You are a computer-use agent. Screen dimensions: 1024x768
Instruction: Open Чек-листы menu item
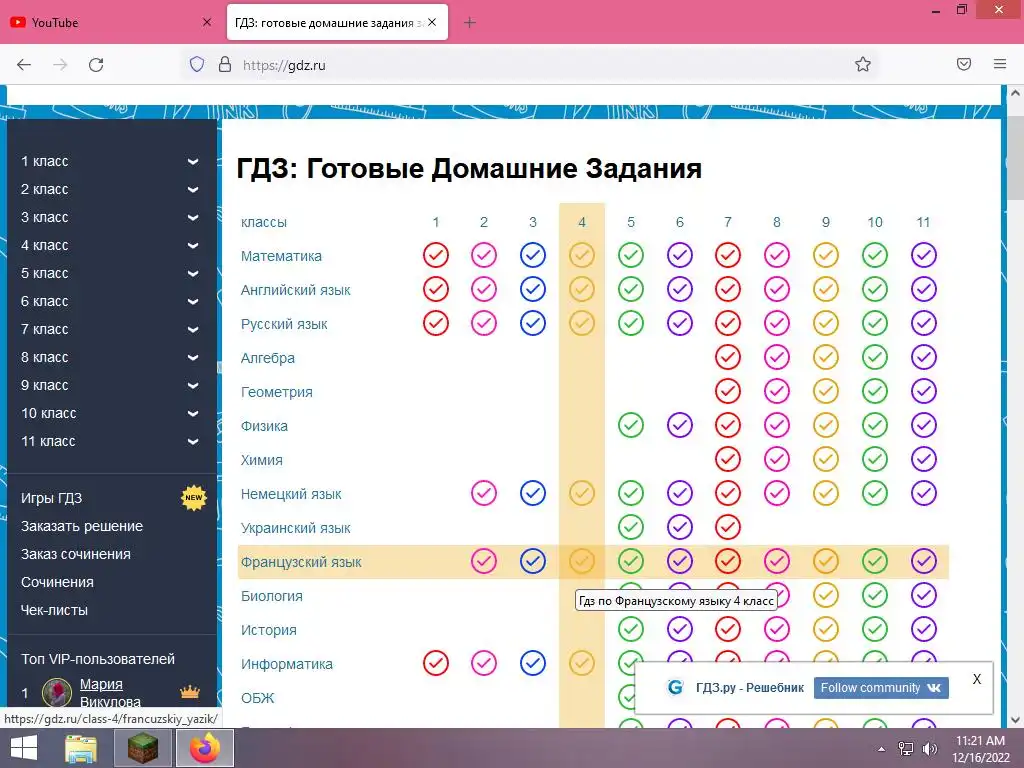click(54, 611)
